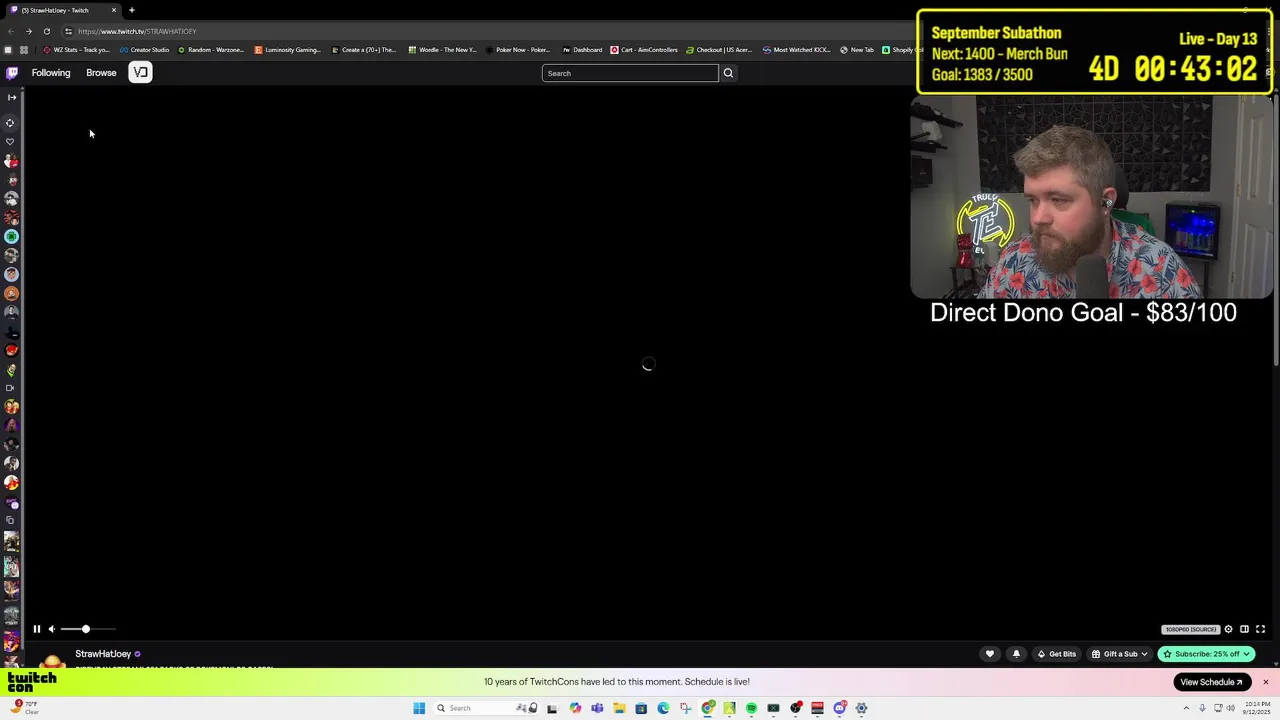Image resolution: width=1280 pixels, height=720 pixels.
Task: Click the magnifier search button
Action: click(x=728, y=73)
